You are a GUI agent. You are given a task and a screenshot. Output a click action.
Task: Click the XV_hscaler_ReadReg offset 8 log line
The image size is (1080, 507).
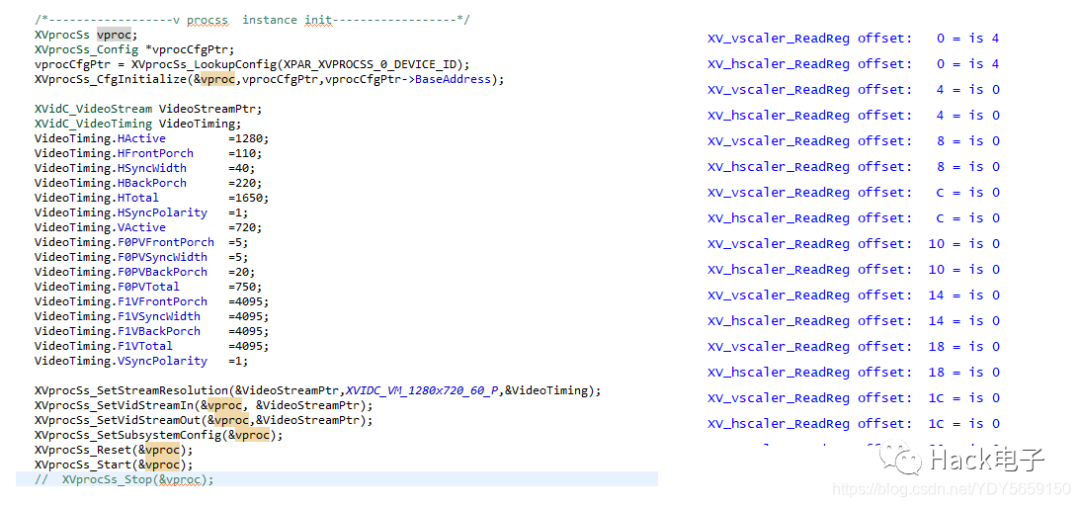tap(853, 167)
